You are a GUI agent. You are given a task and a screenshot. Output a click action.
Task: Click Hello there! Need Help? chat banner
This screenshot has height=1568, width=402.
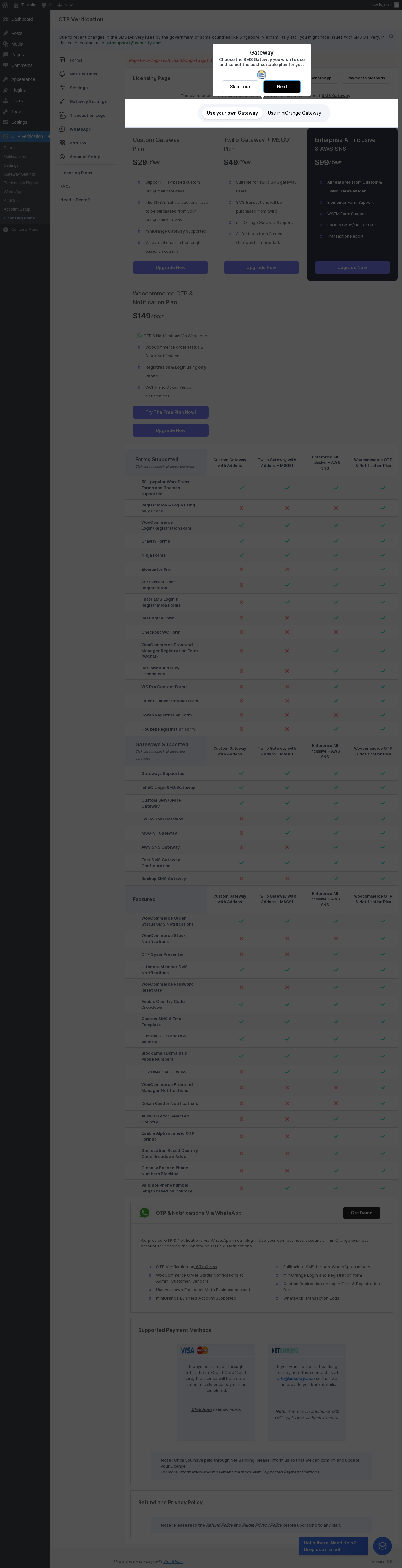click(x=334, y=1545)
